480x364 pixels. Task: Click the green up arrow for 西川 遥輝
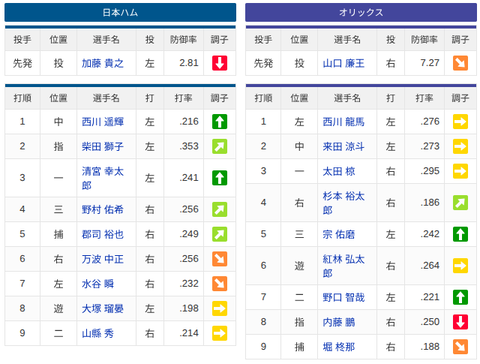click(220, 122)
